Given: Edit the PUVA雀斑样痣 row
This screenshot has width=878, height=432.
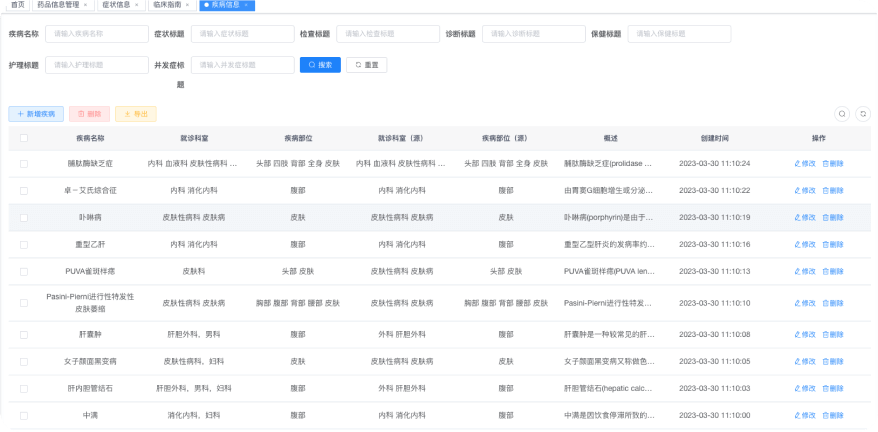Looking at the screenshot, I should 805,271.
